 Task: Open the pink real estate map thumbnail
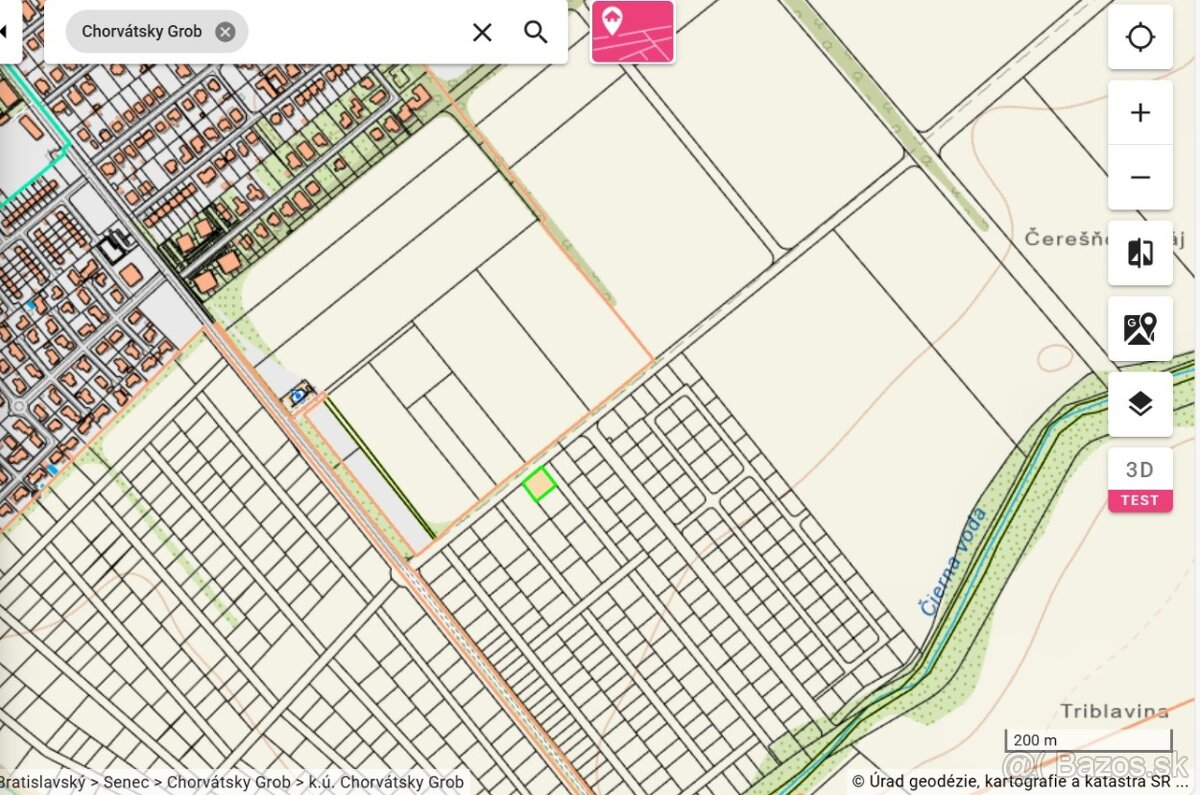(632, 32)
